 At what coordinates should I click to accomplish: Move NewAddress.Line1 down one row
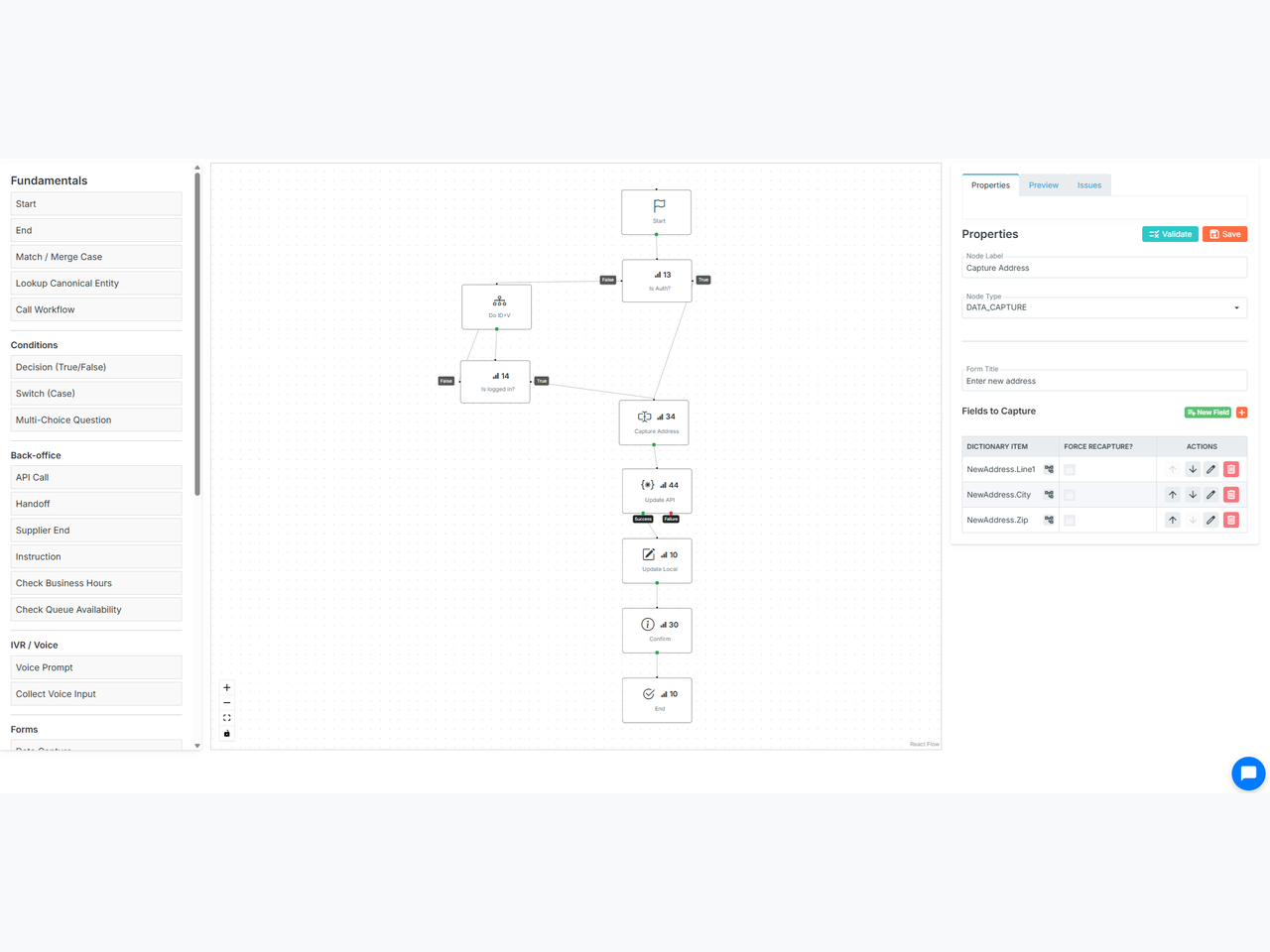click(1193, 469)
